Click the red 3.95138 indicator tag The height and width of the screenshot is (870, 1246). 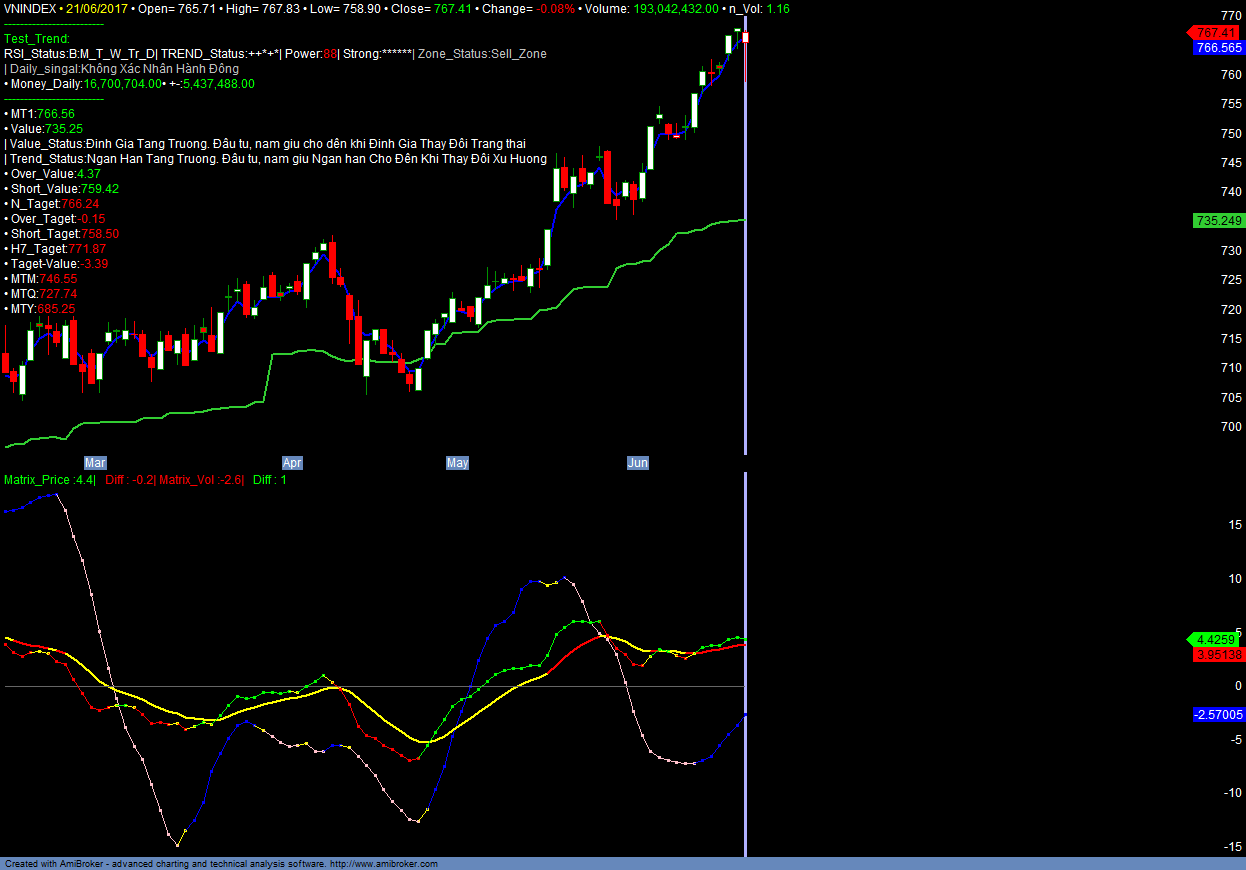click(x=1218, y=655)
